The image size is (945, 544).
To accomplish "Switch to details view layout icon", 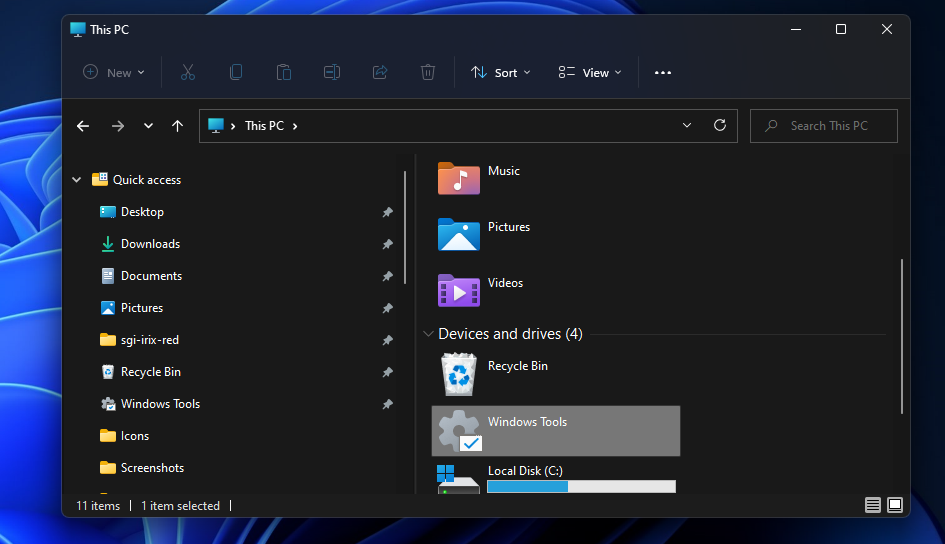I will [873, 505].
